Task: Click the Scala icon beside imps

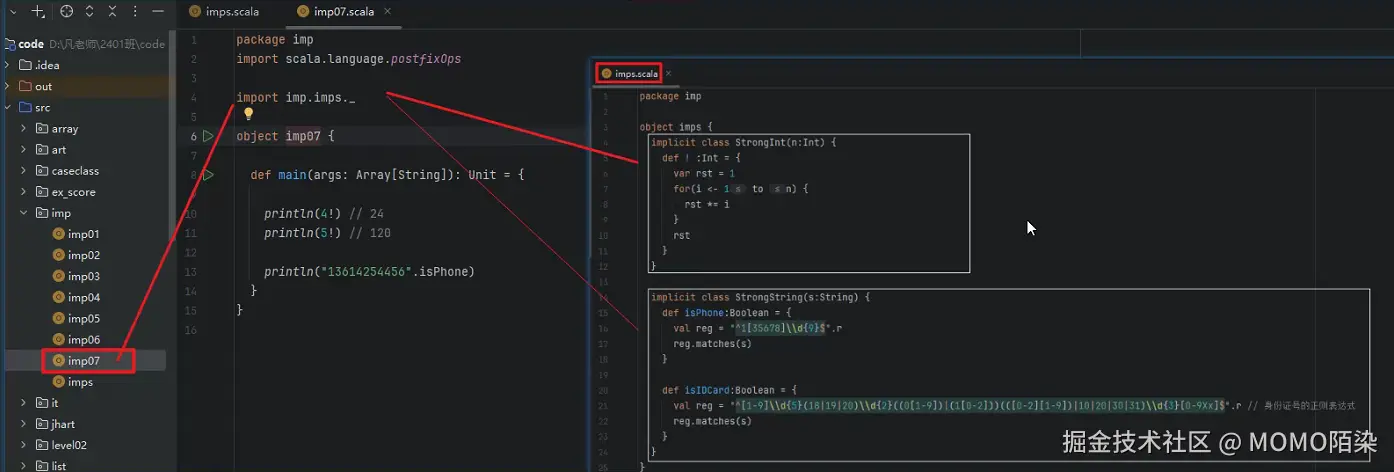Action: (58, 382)
